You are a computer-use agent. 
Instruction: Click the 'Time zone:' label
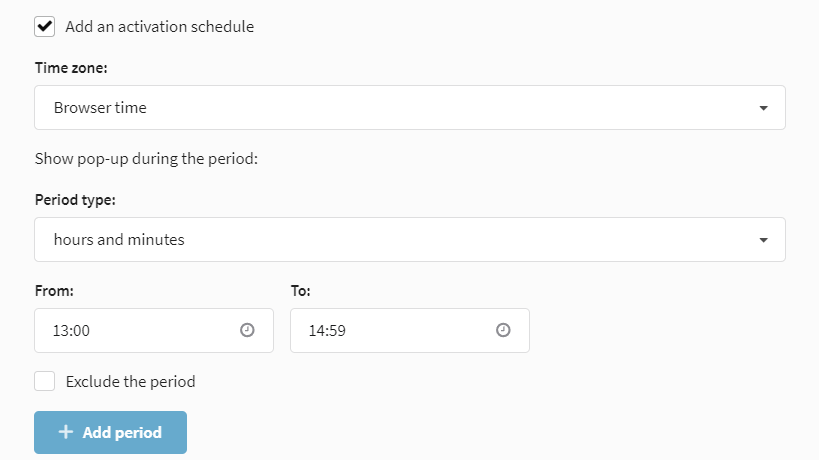(71, 68)
